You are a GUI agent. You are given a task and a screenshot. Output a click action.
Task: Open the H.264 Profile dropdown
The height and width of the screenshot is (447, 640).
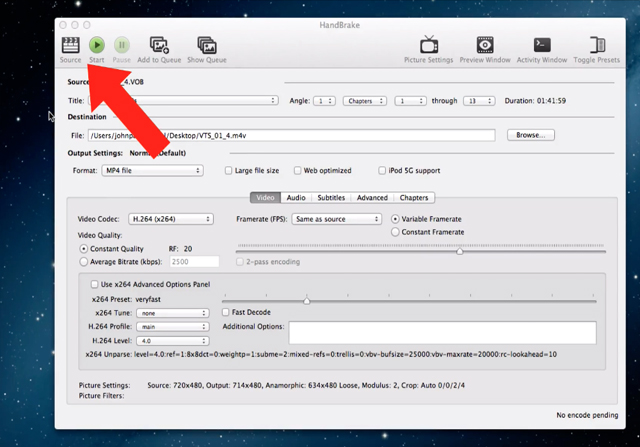pyautogui.click(x=173, y=327)
